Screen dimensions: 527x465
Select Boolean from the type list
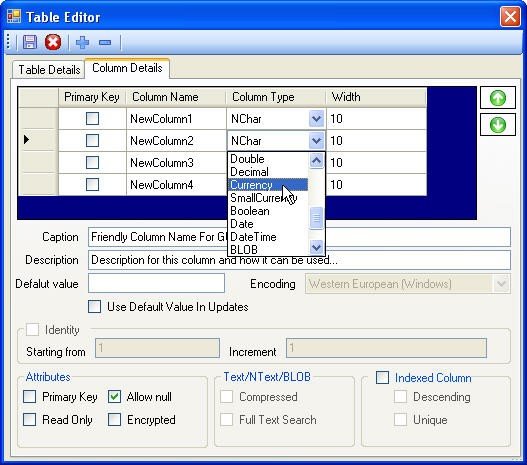click(x=250, y=211)
